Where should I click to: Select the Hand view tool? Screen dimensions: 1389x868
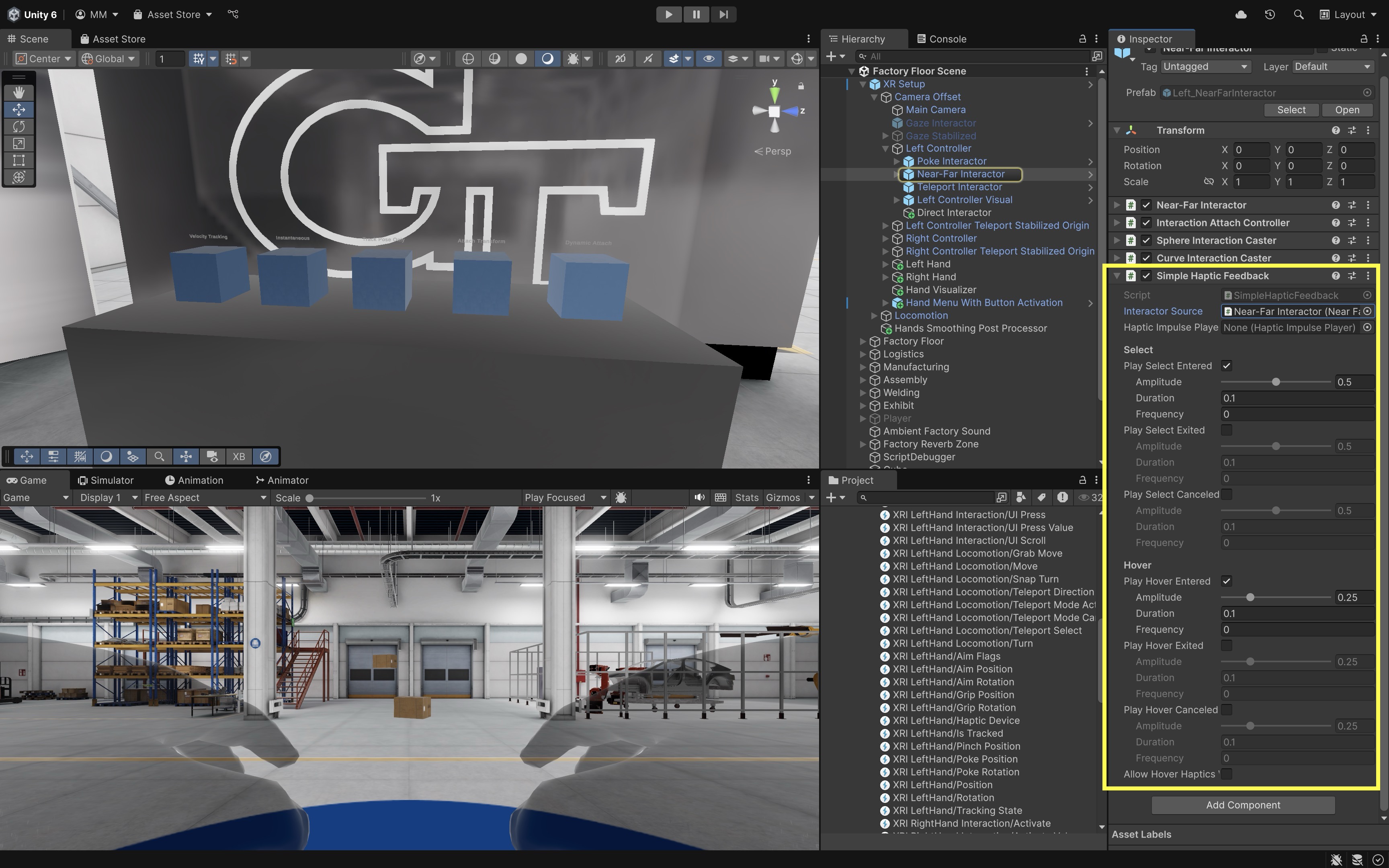point(19,92)
